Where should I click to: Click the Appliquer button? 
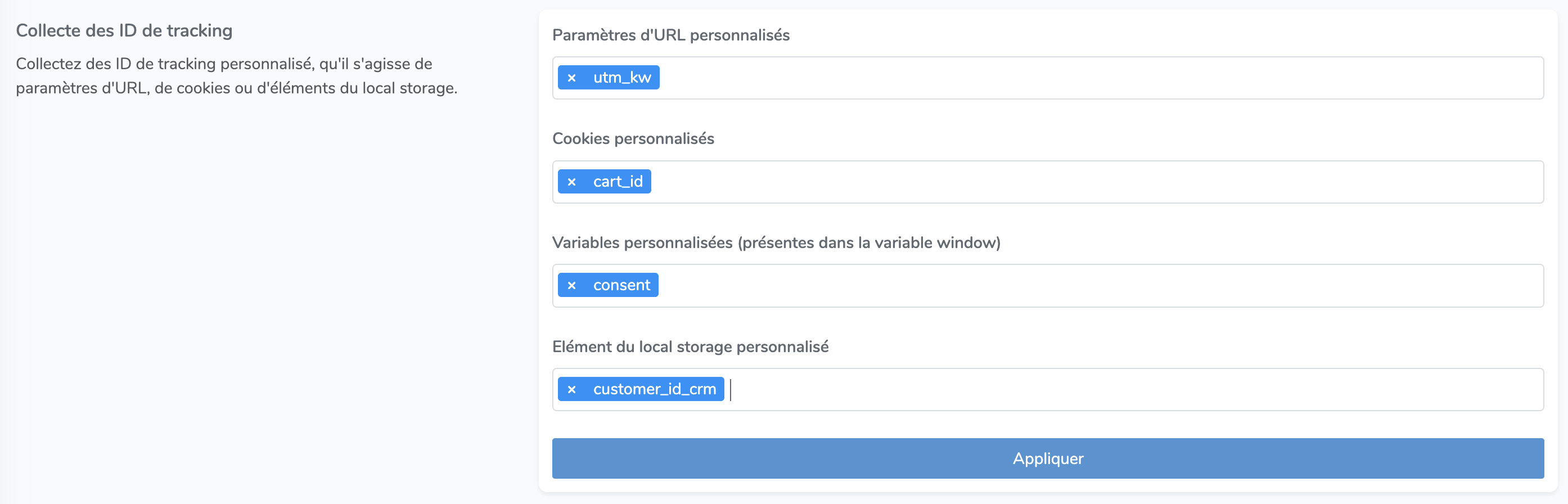pos(1047,458)
